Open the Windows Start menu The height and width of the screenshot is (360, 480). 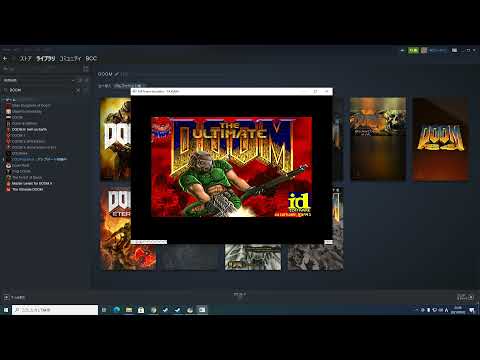point(6,310)
